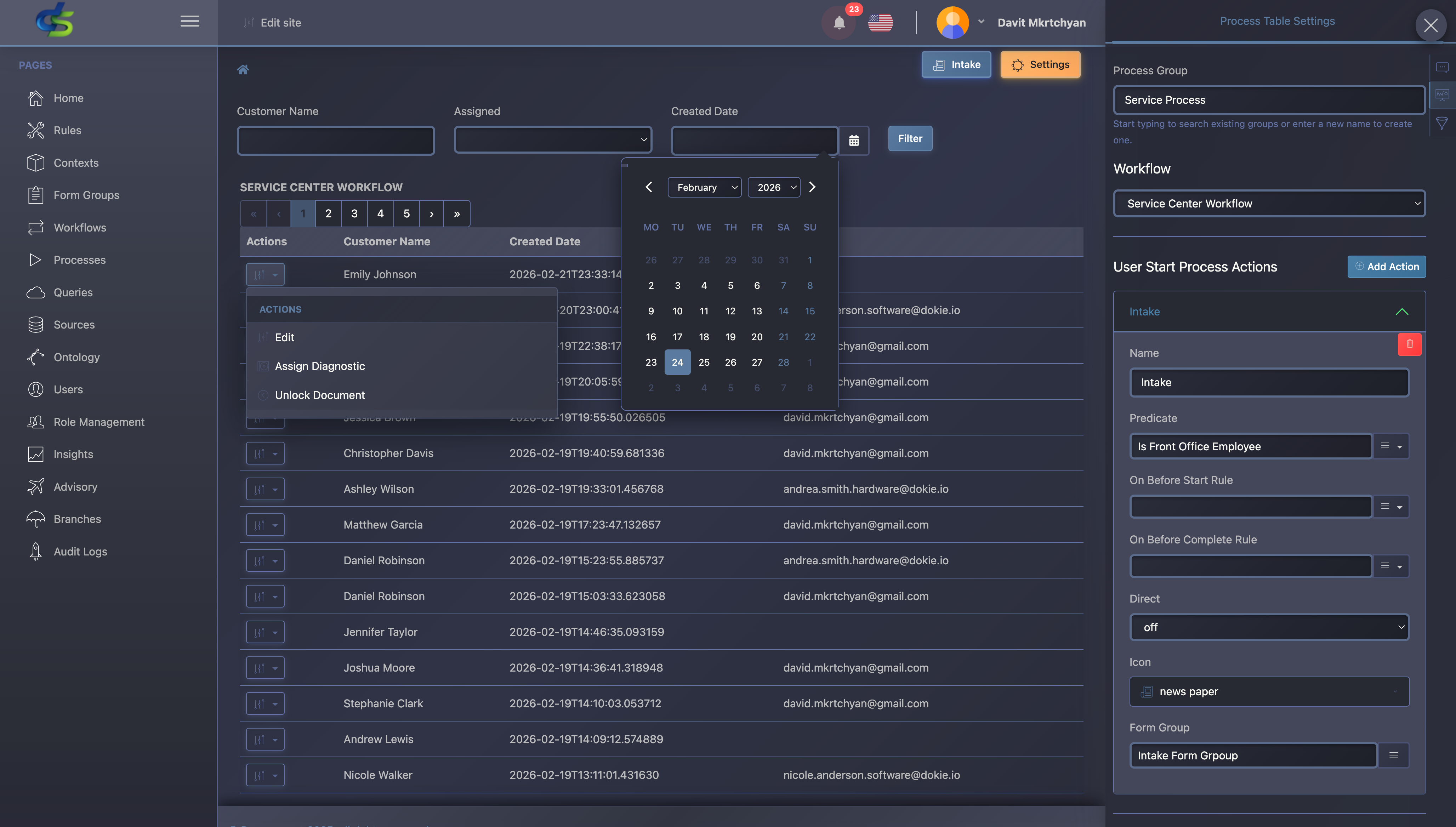Open the Service Center Workflow dropdown

coord(1269,203)
